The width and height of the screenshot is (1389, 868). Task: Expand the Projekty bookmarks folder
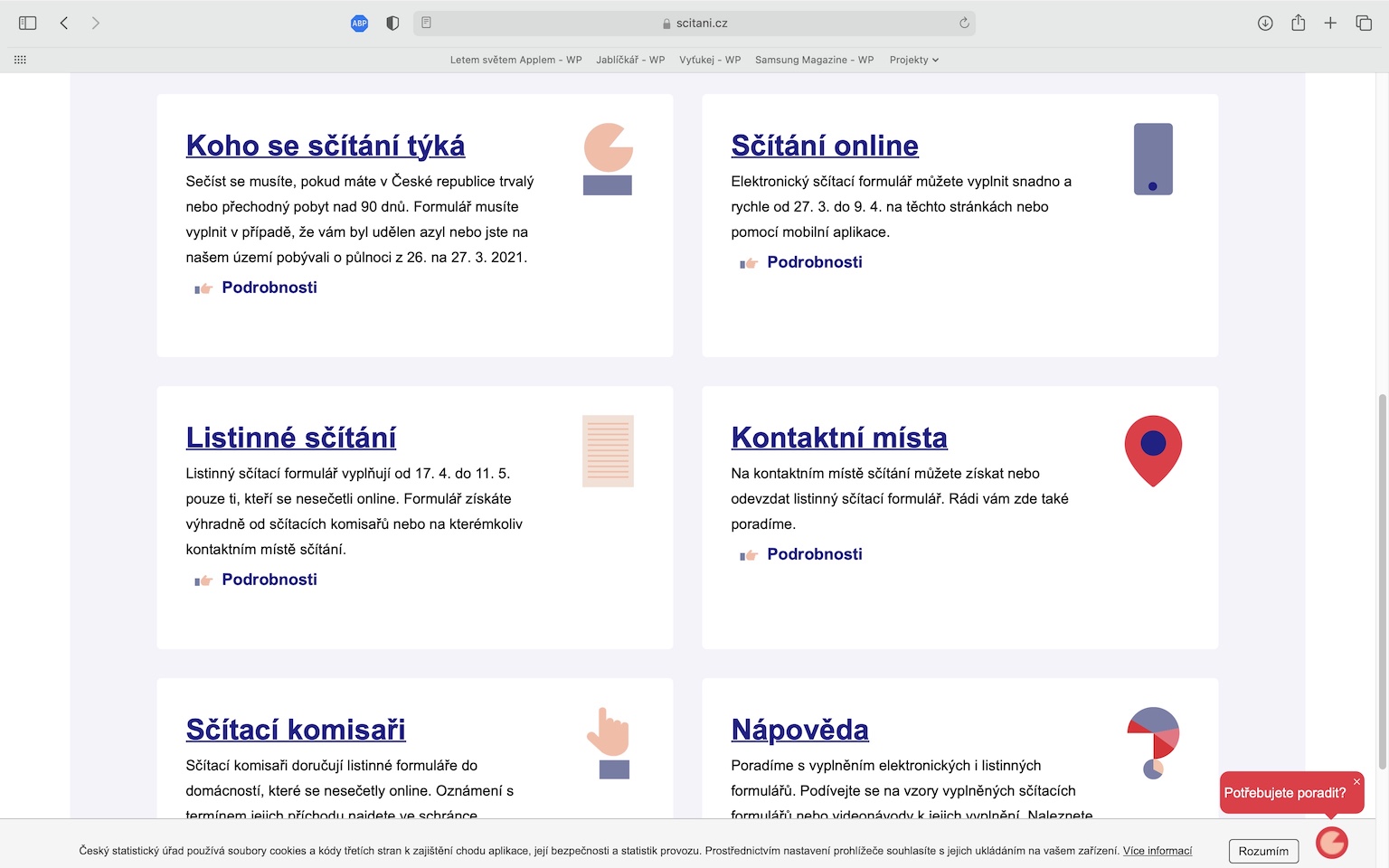[x=914, y=60]
